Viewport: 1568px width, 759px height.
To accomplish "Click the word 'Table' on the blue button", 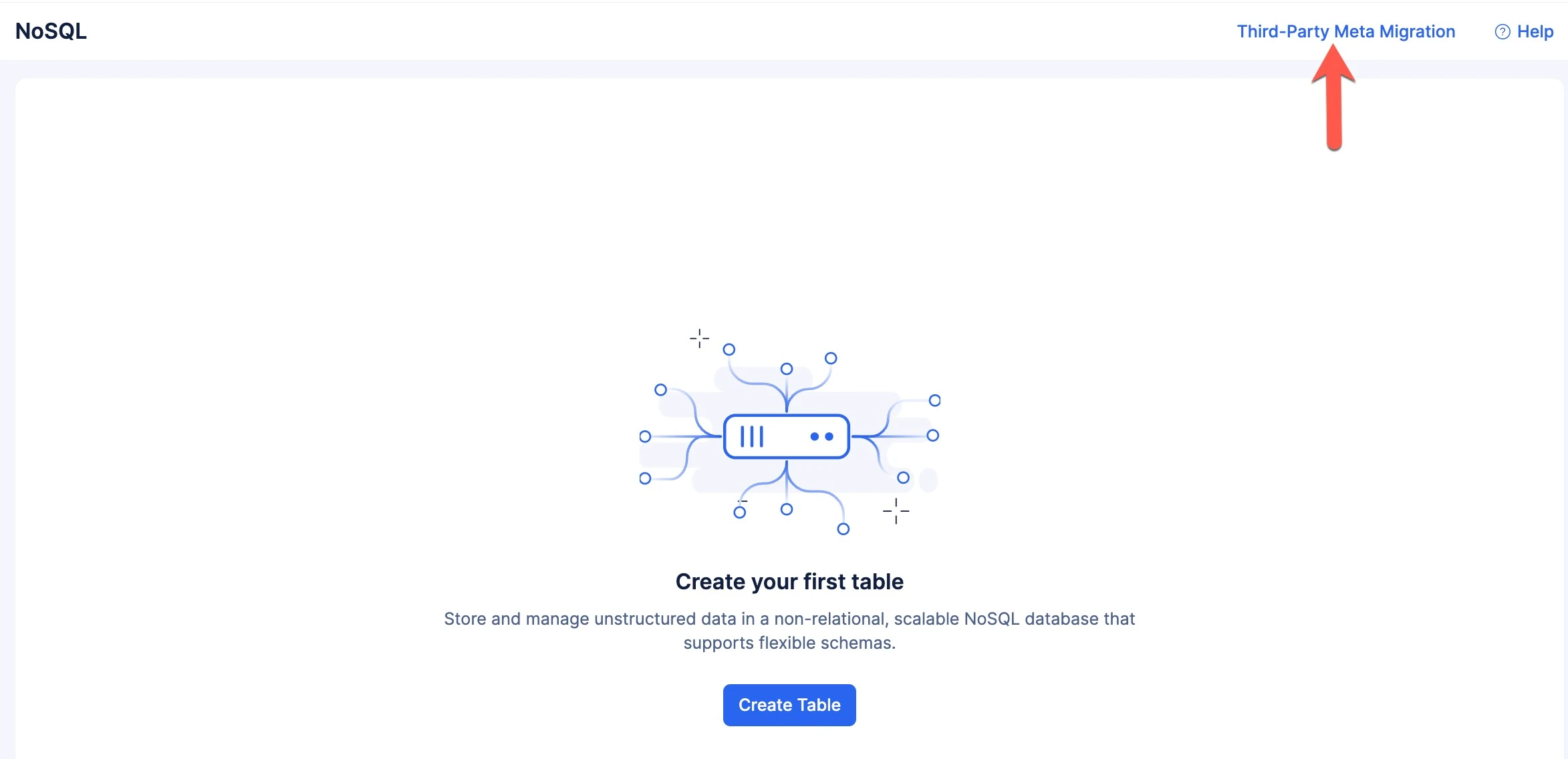I will (x=819, y=705).
